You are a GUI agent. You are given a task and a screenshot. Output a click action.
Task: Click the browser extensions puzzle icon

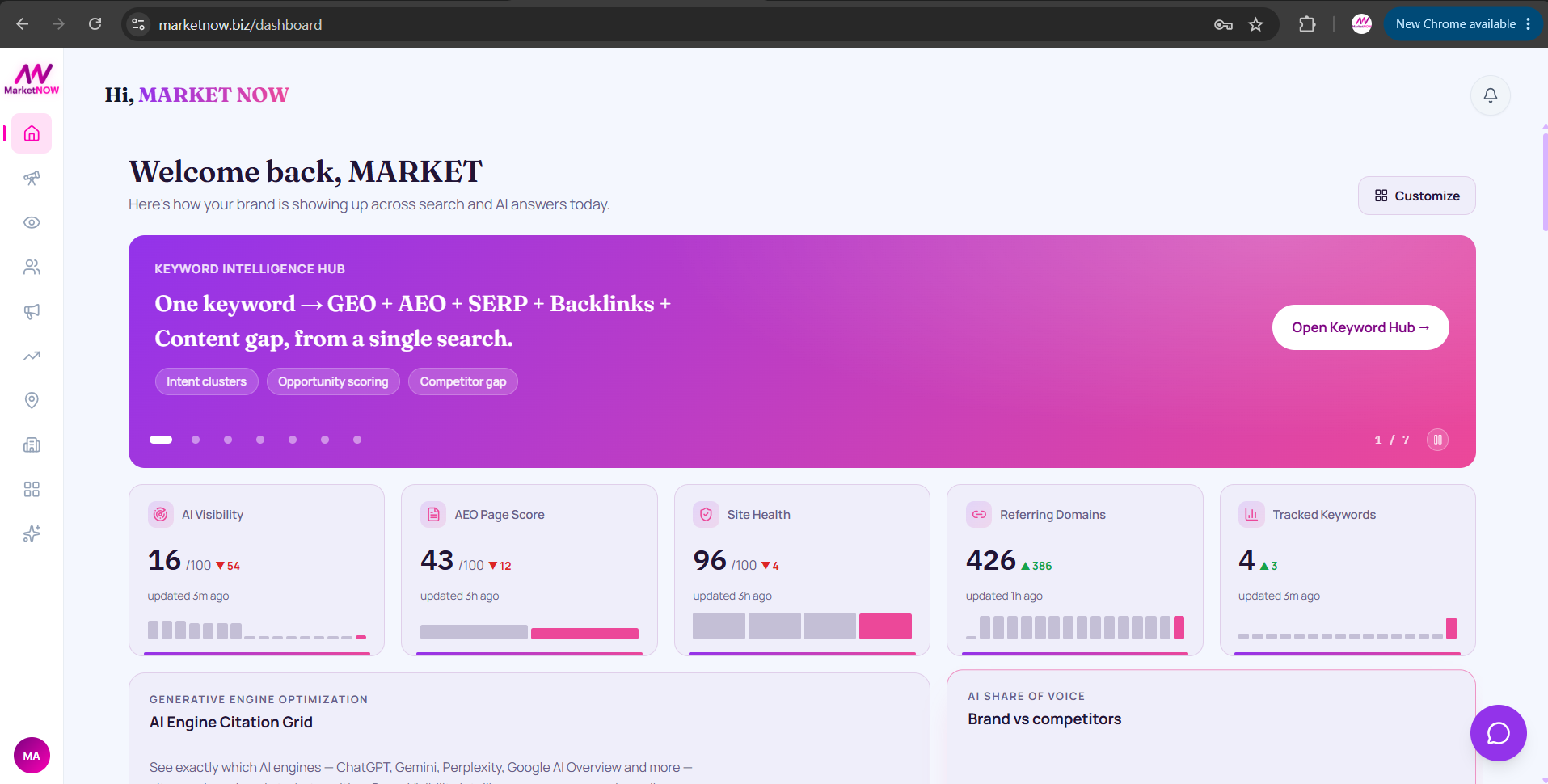click(x=1306, y=24)
